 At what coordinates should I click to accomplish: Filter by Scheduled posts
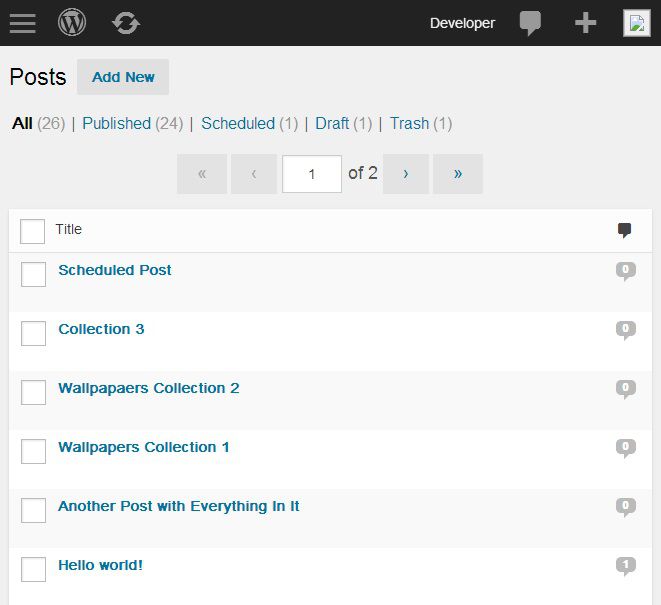pos(238,124)
